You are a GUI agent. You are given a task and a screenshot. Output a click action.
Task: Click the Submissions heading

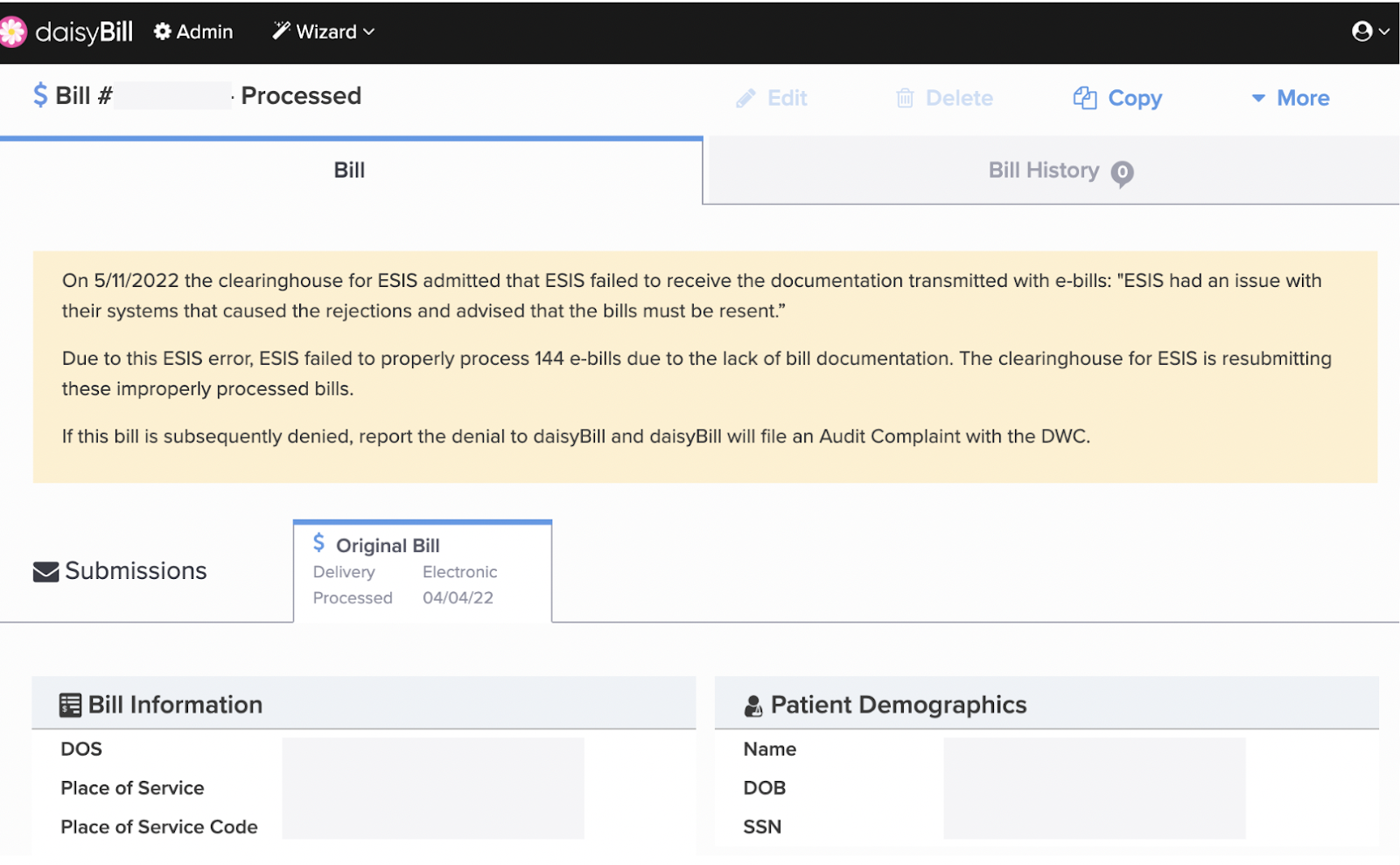[x=136, y=571]
